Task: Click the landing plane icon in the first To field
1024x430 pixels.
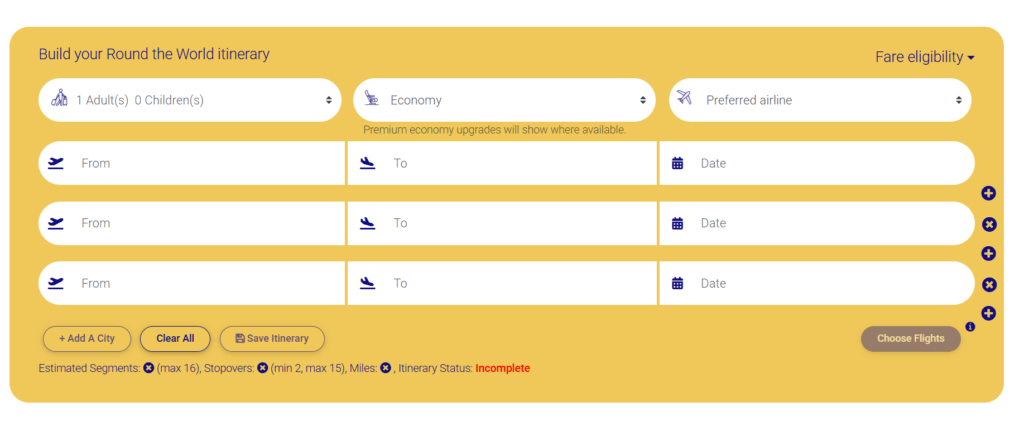Action: 368,163
